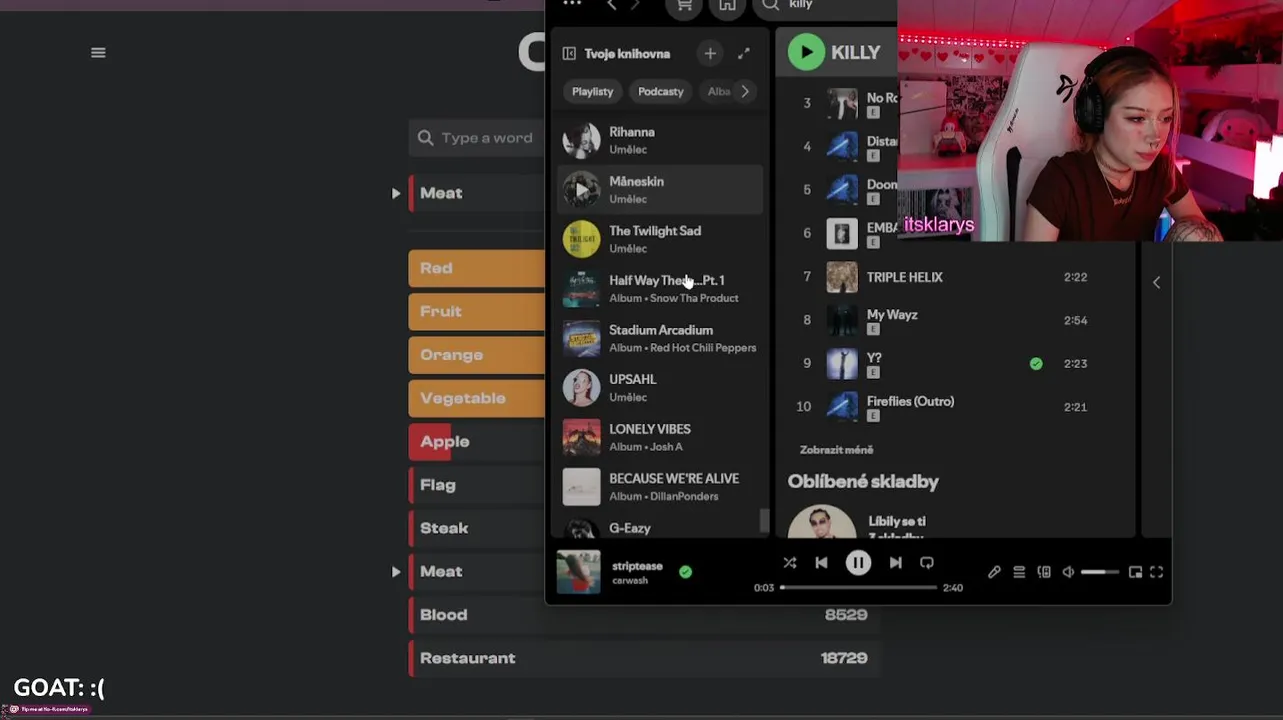Collapse Tvoje knihovna library panel icon
The image size is (1283, 720).
click(x=569, y=54)
